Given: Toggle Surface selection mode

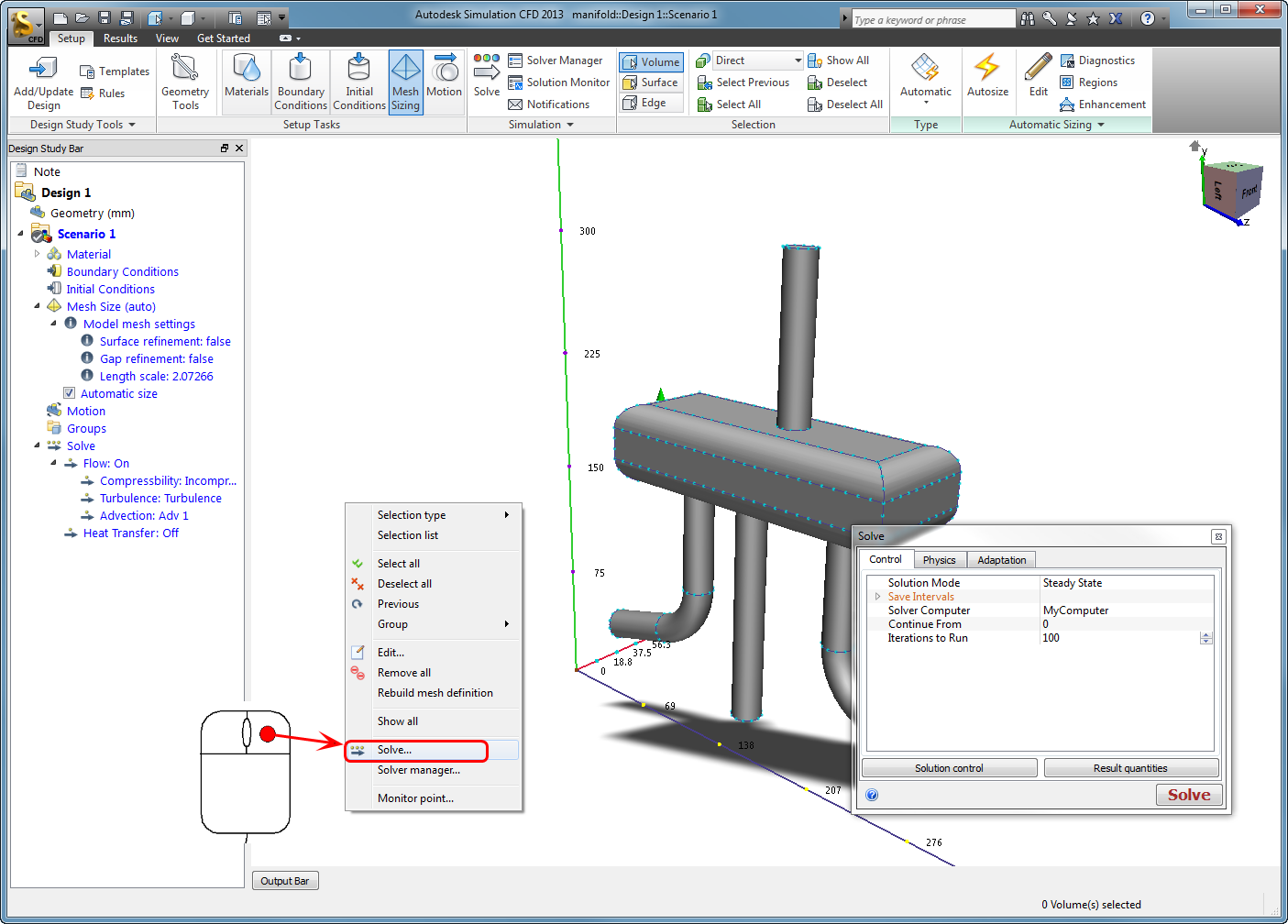Looking at the screenshot, I should tap(651, 82).
